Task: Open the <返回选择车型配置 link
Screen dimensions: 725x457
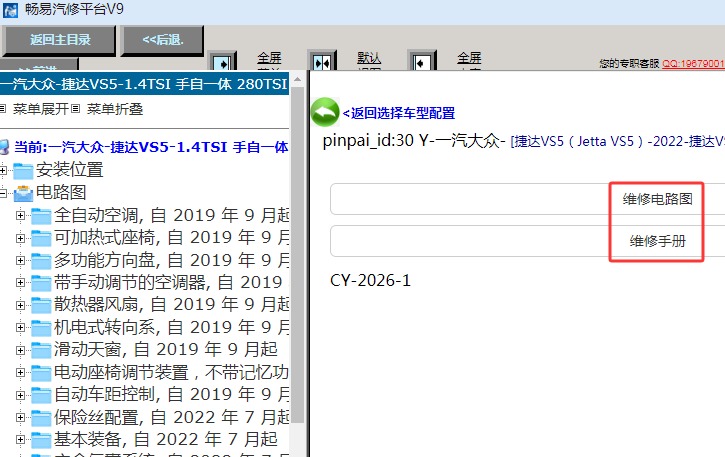Action: click(x=399, y=113)
